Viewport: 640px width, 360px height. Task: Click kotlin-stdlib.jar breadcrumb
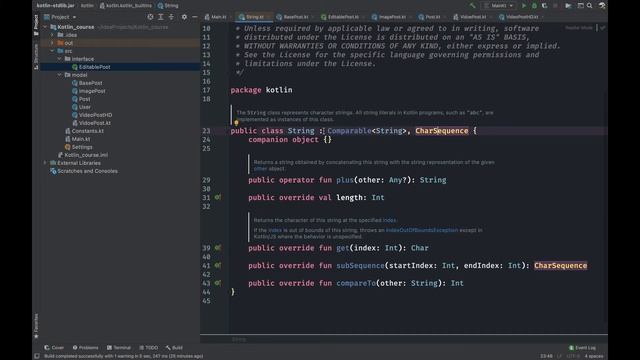pos(56,6)
